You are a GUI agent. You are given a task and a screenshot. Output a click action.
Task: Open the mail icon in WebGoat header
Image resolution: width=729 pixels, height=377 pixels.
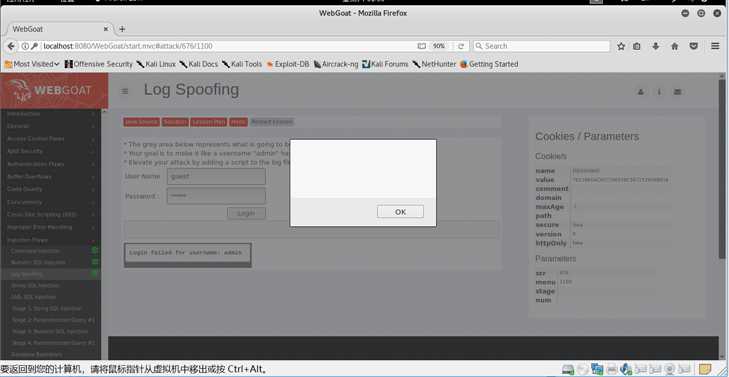click(x=677, y=92)
